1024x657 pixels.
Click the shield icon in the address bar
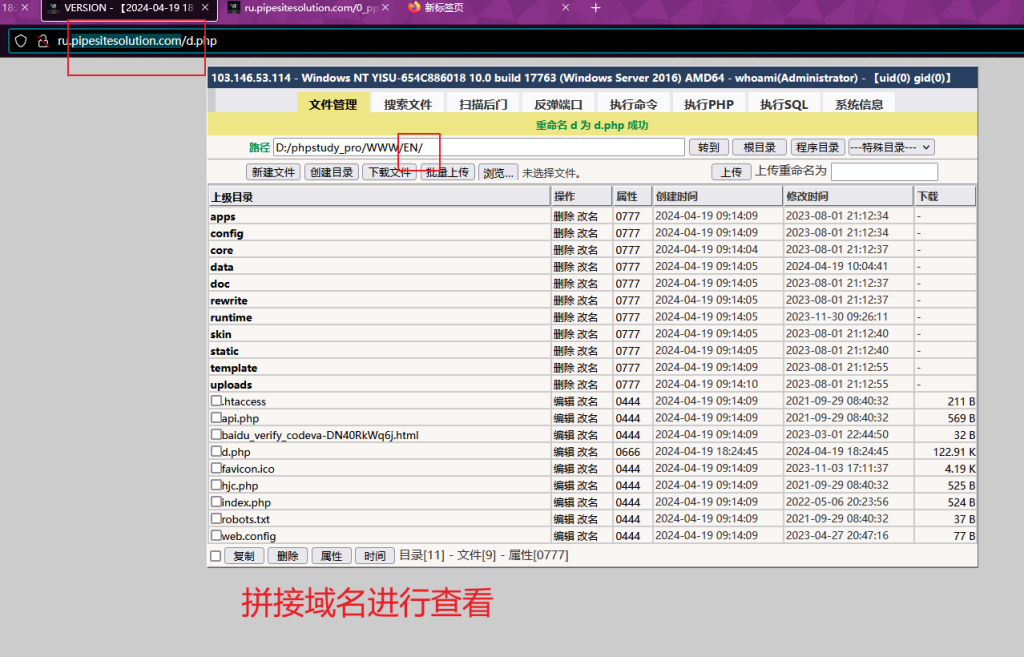click(20, 41)
